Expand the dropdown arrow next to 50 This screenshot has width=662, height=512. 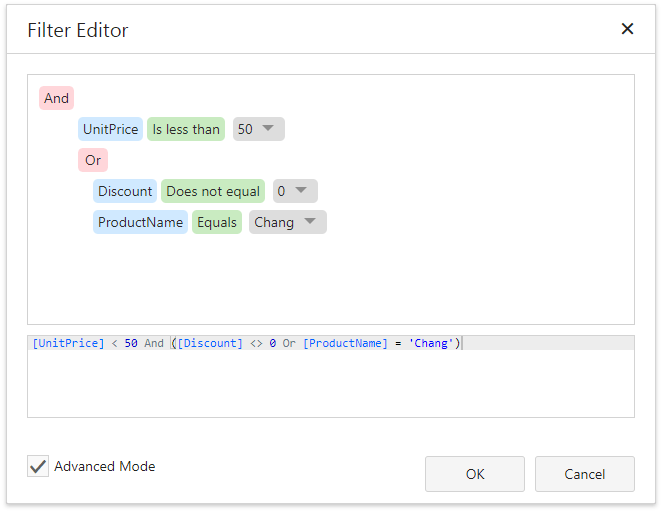coord(269,129)
